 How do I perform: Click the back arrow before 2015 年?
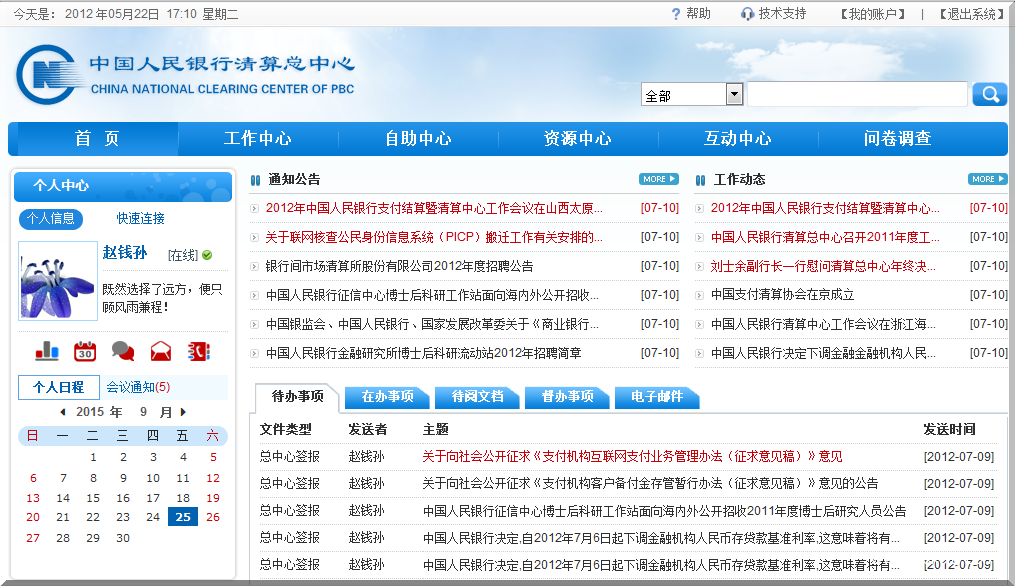click(63, 410)
